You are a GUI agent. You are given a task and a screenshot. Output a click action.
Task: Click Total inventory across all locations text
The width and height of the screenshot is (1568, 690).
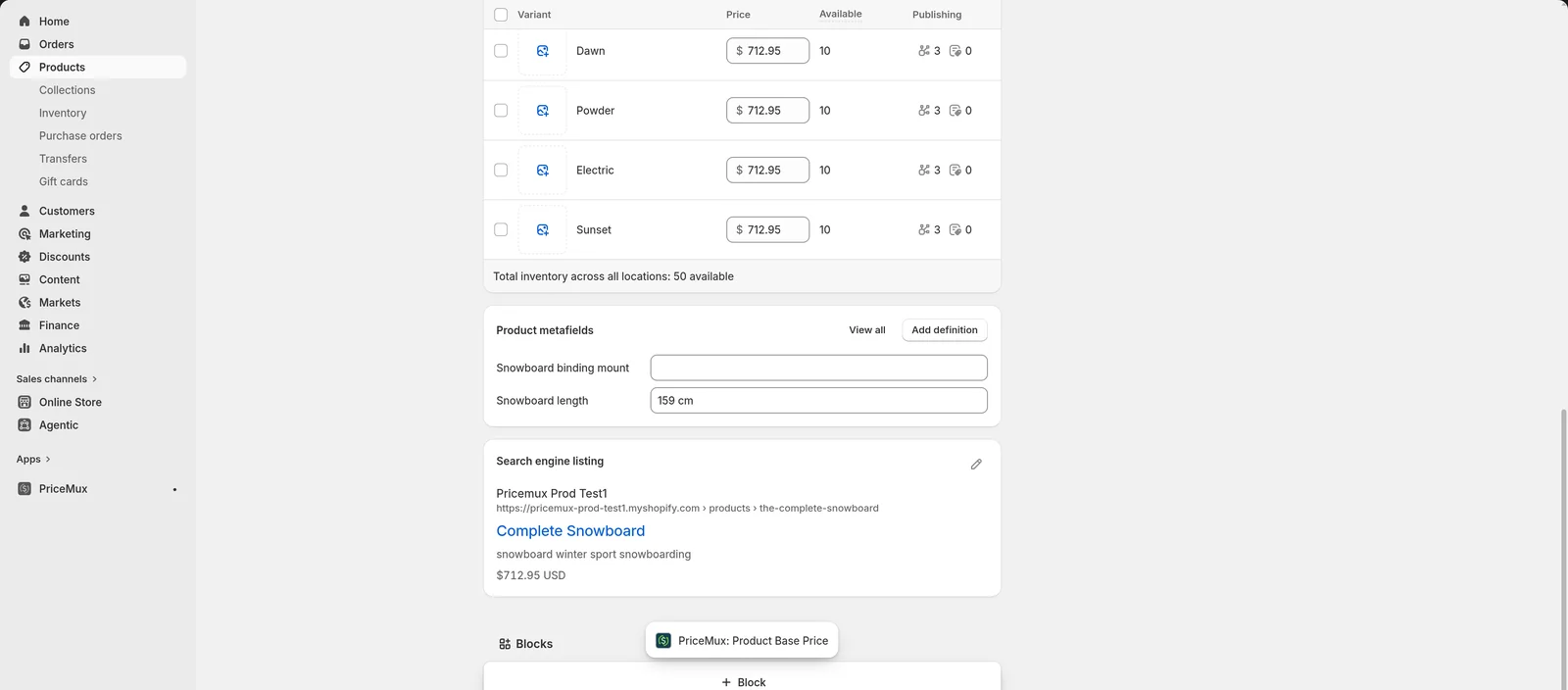[613, 276]
